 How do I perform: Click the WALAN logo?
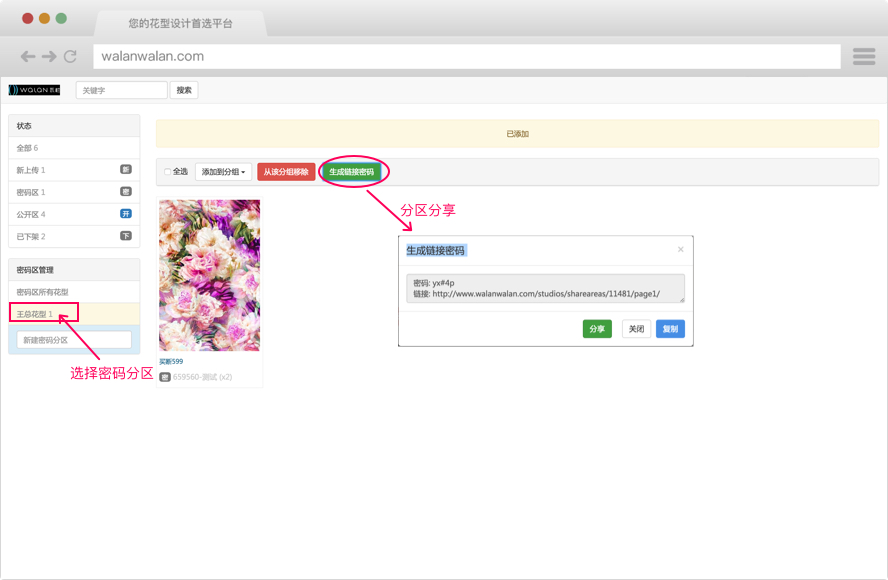click(35, 90)
